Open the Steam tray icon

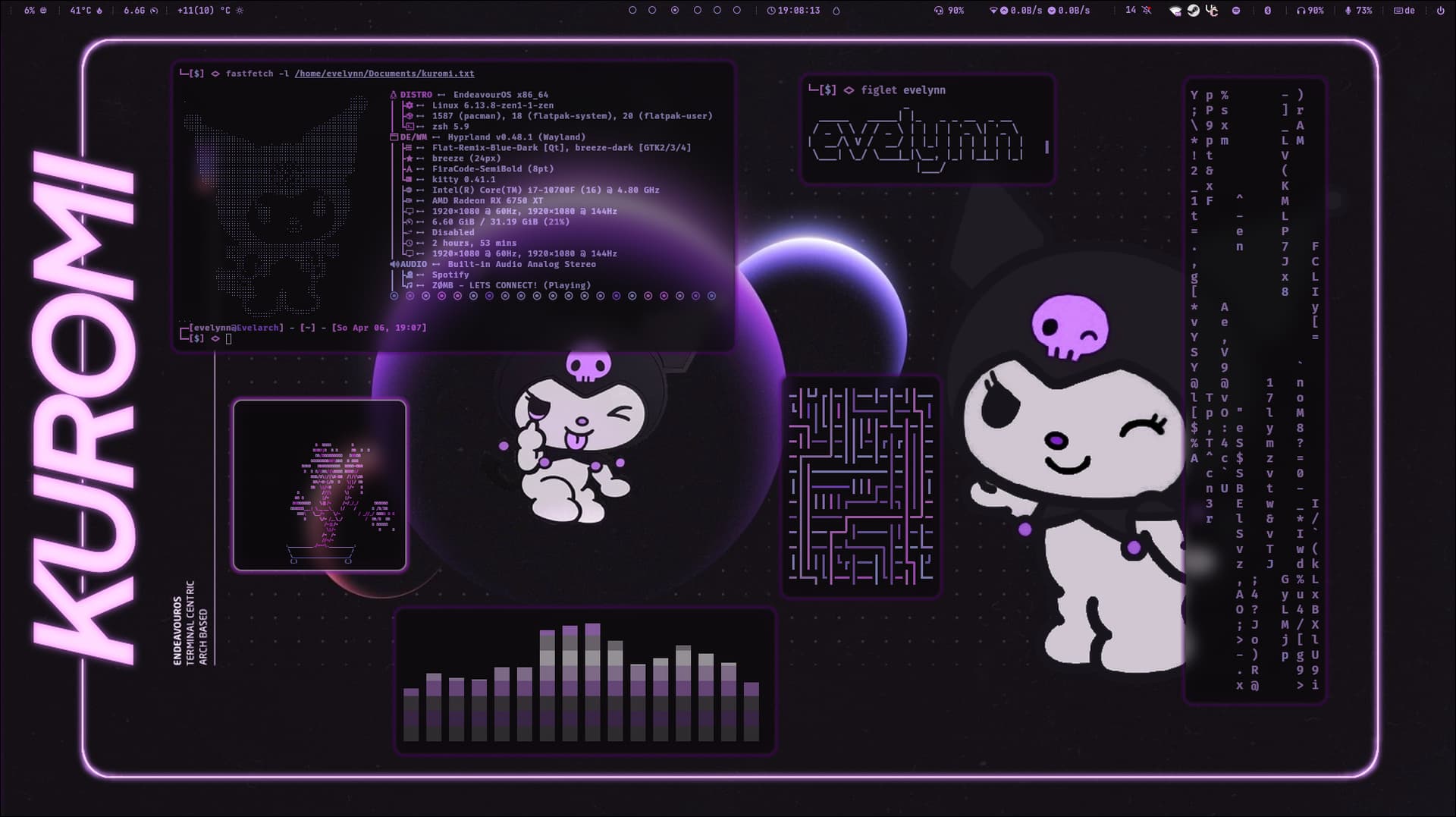pos(1193,11)
